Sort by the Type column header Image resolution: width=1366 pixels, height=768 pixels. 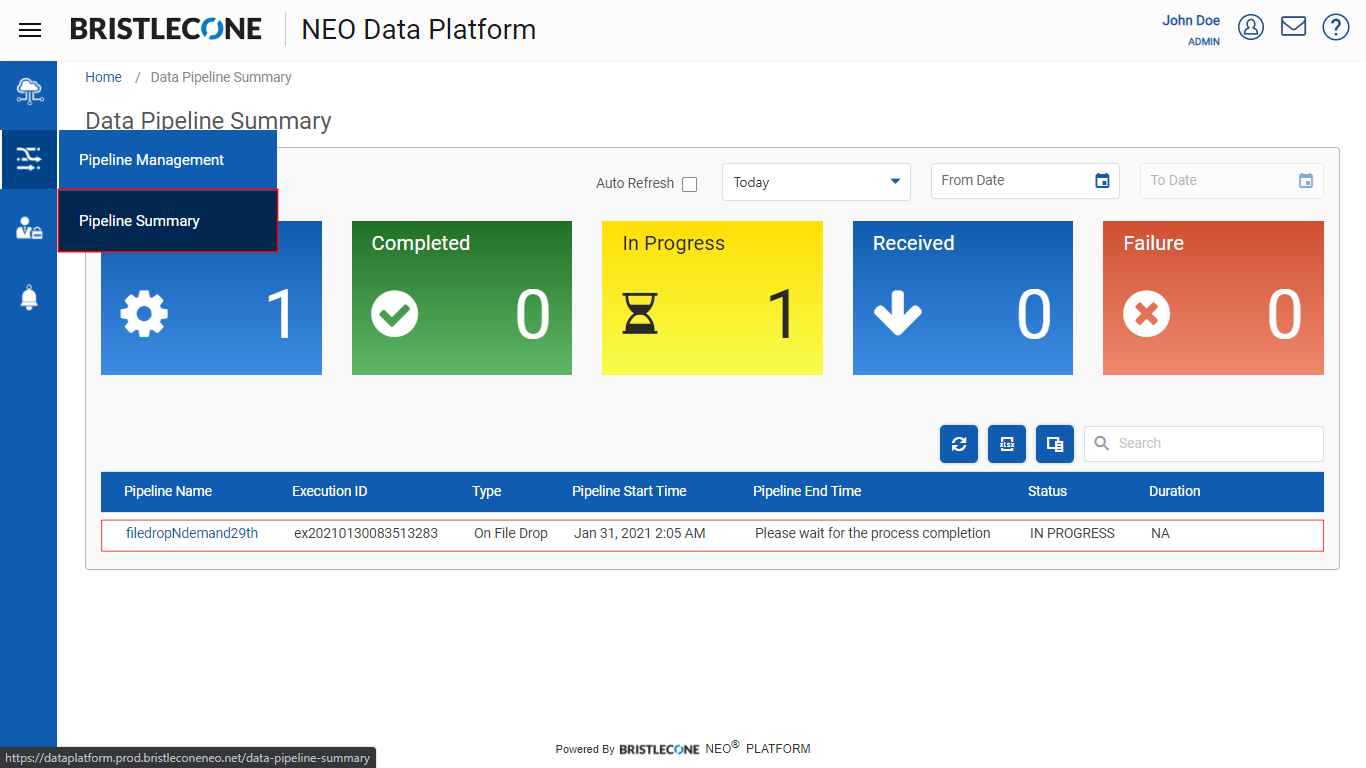[487, 491]
